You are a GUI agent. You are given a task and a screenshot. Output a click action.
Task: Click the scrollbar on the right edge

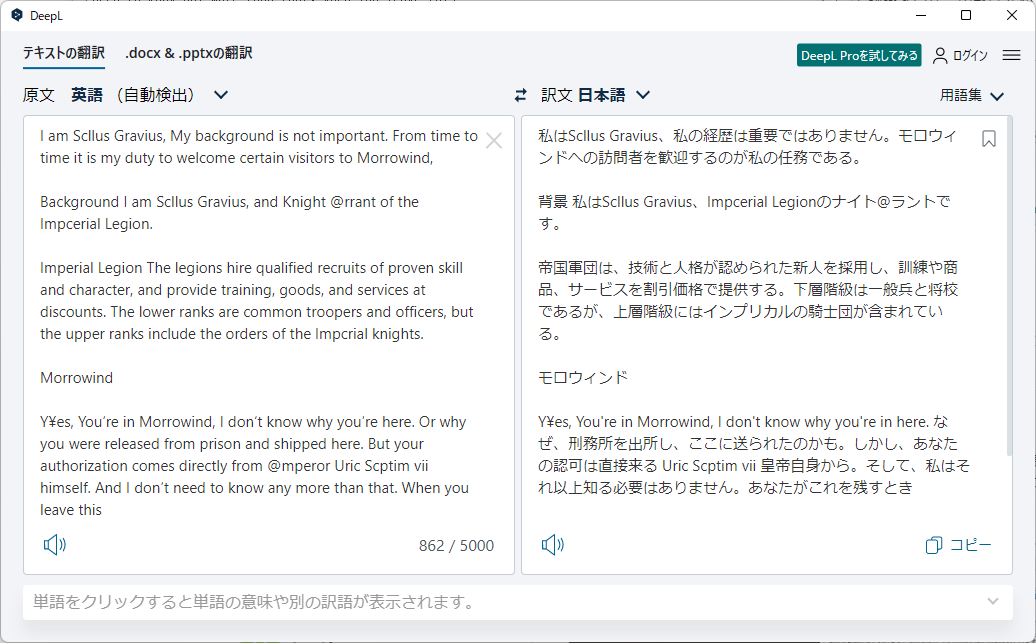[x=1030, y=300]
